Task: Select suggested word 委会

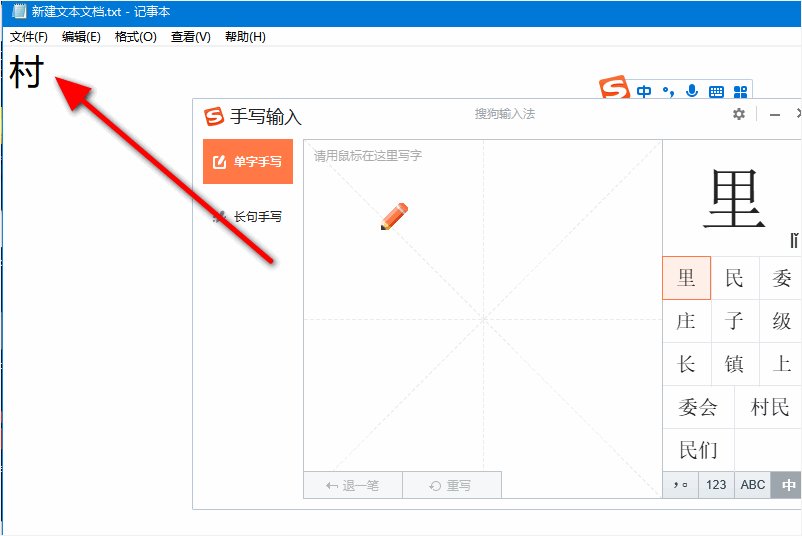Action: 698,407
